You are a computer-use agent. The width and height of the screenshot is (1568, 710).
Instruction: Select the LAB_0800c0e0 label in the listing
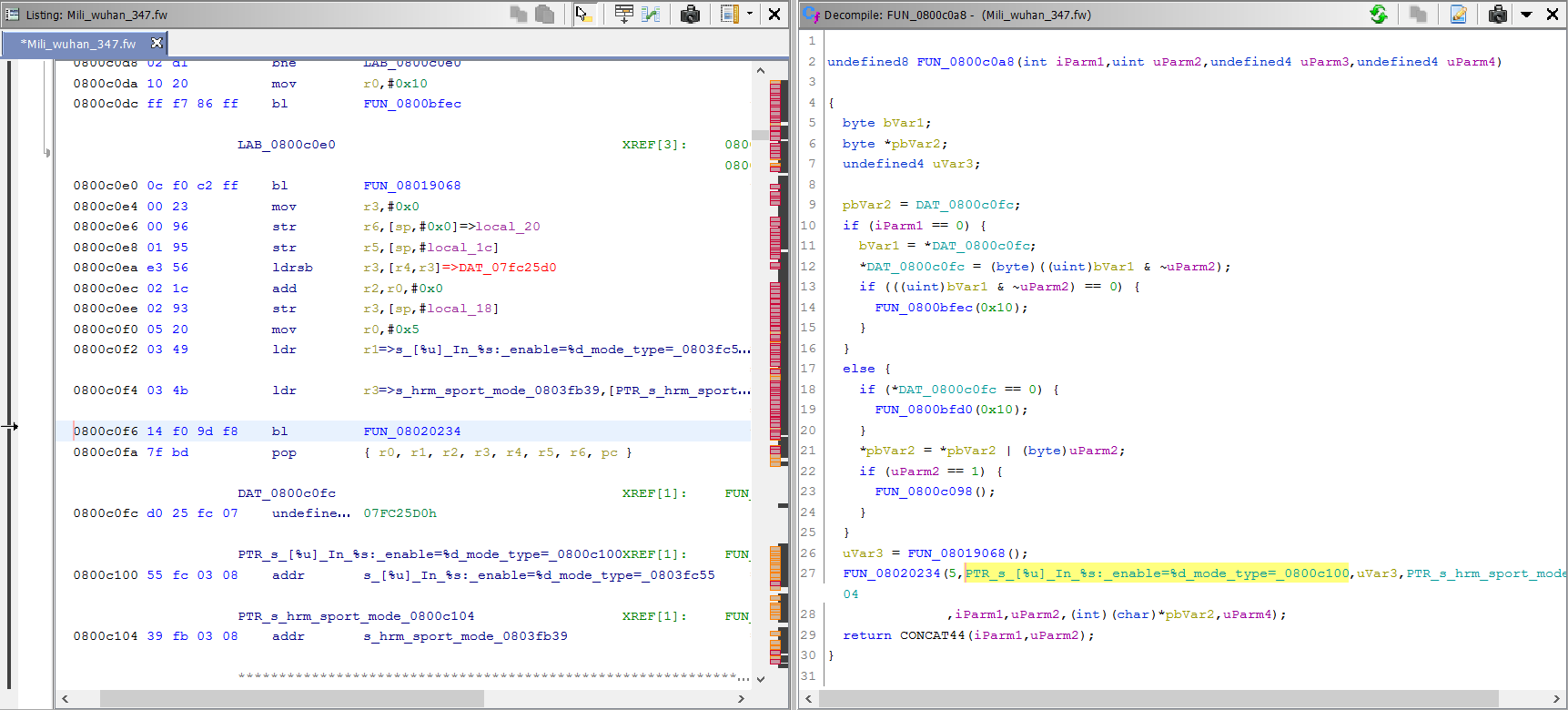click(x=287, y=145)
